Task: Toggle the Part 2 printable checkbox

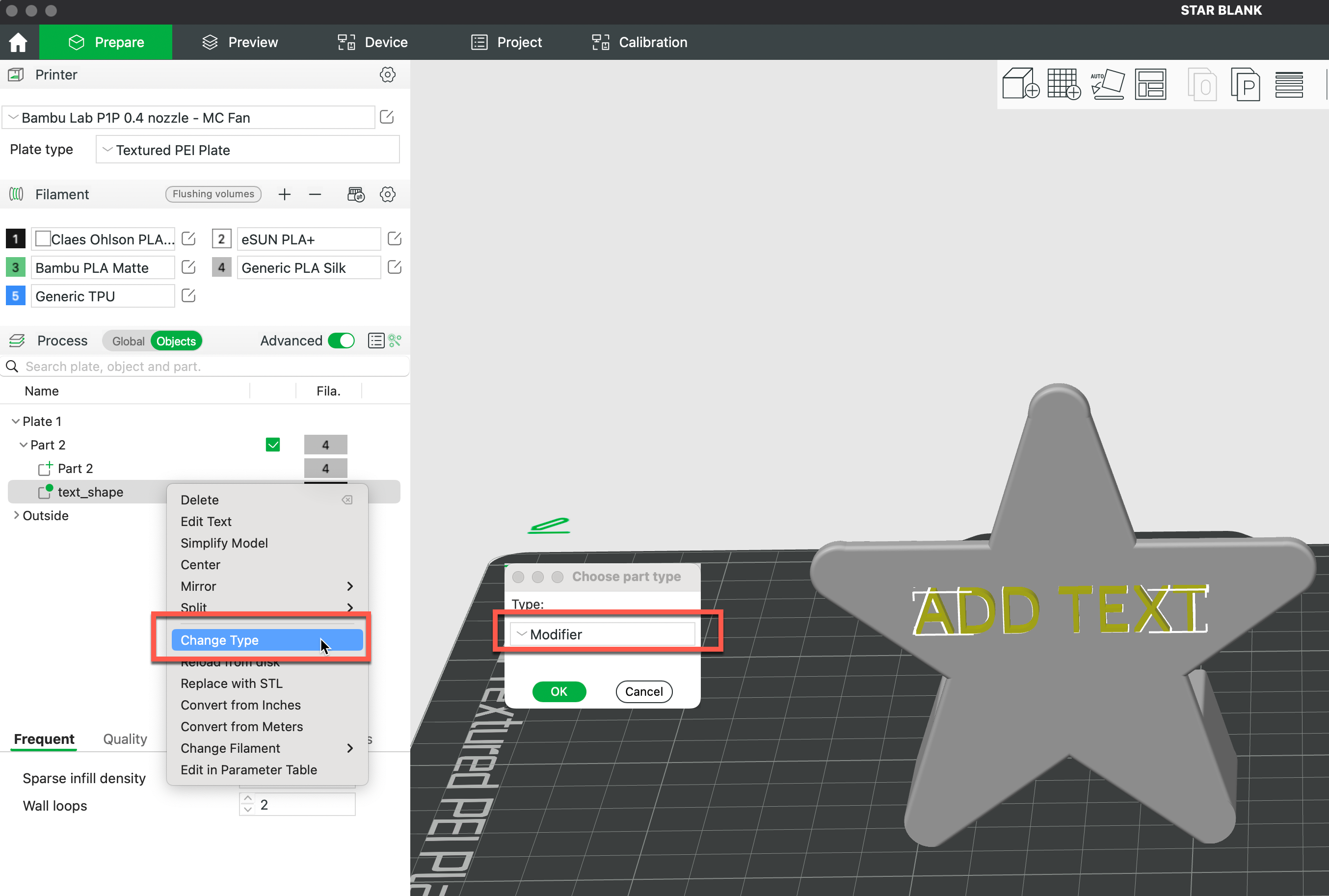Action: click(x=272, y=445)
